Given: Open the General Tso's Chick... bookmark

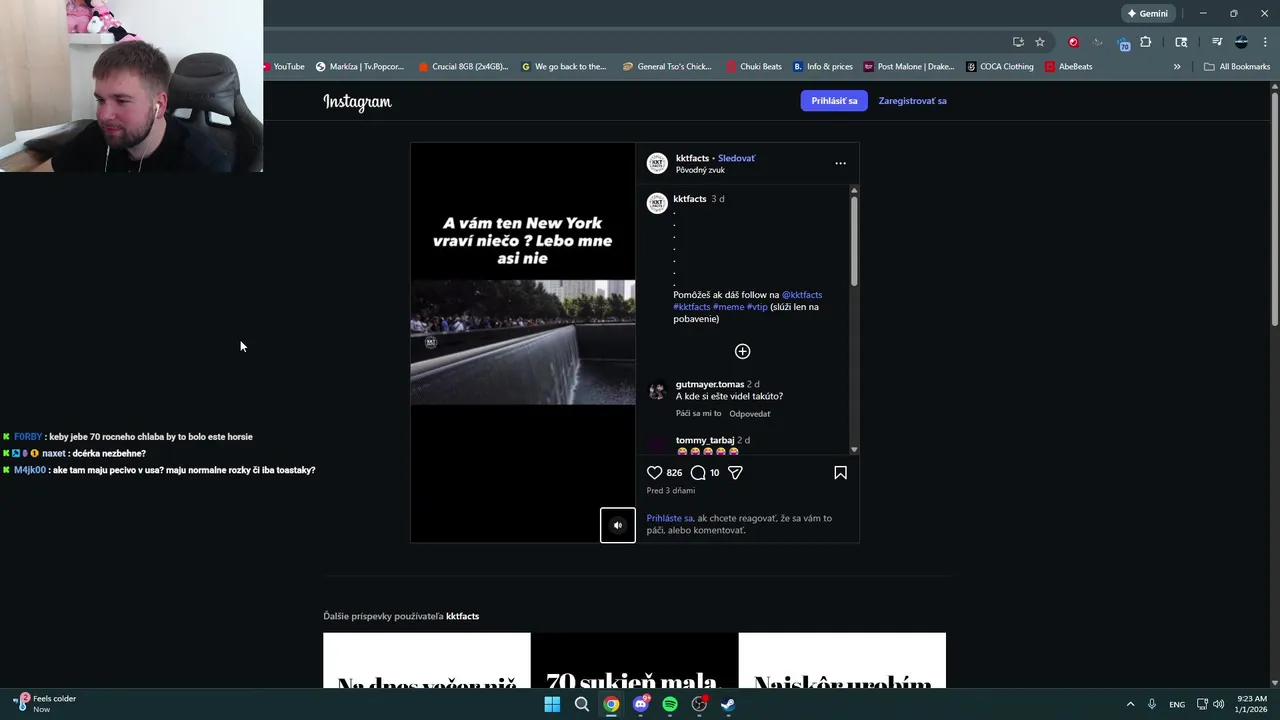Looking at the screenshot, I should point(667,67).
